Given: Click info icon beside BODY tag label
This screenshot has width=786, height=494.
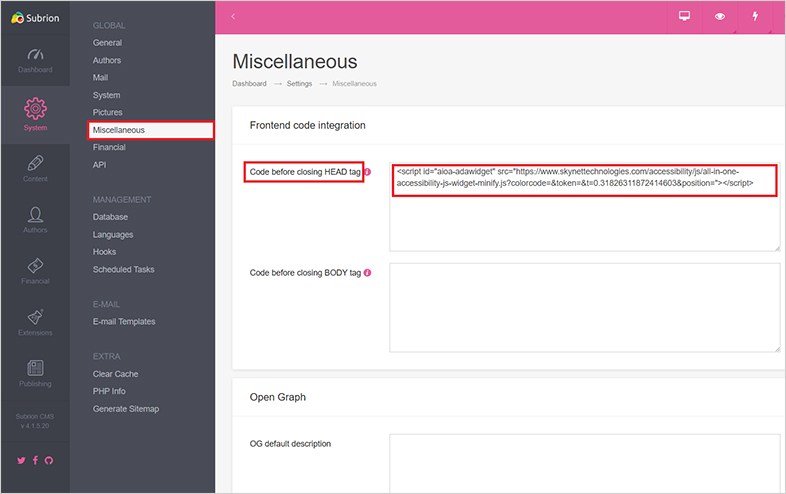Looking at the screenshot, I should [368, 272].
